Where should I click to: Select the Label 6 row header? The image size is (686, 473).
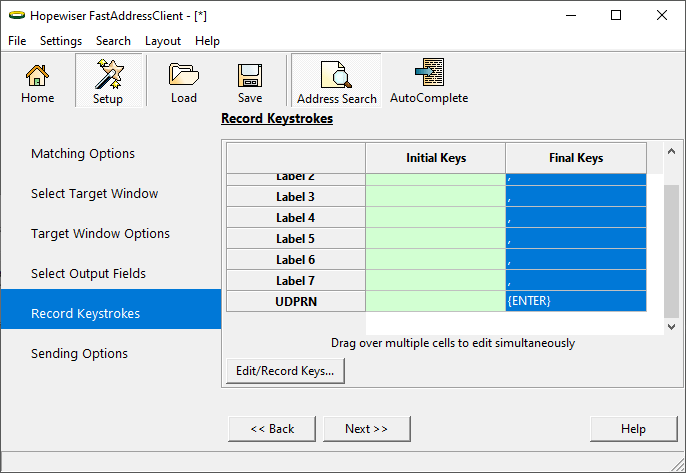coord(296,259)
